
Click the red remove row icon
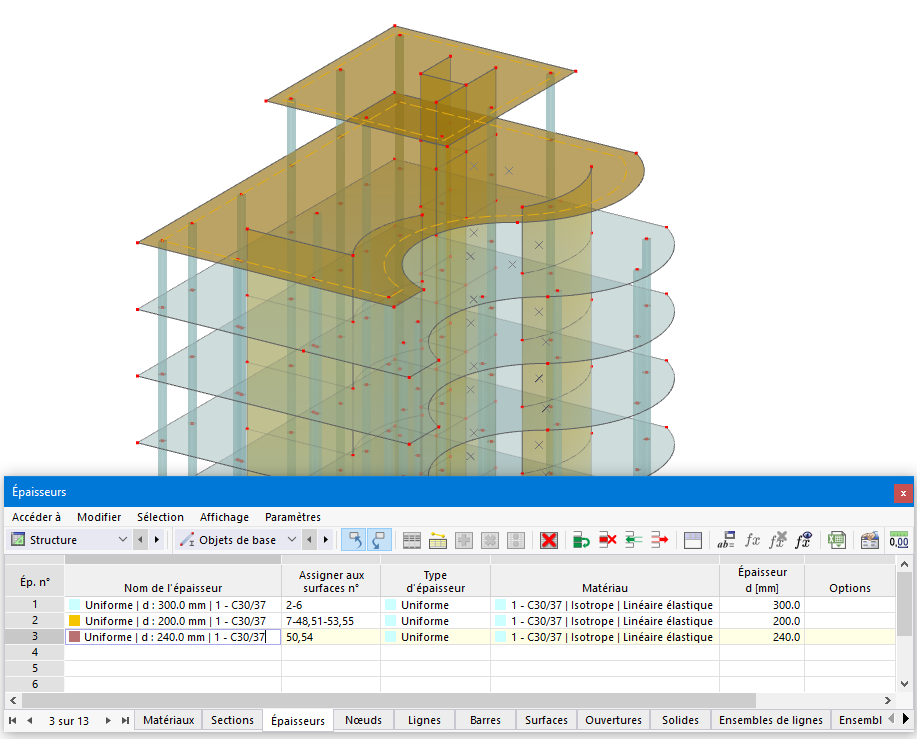[x=608, y=540]
